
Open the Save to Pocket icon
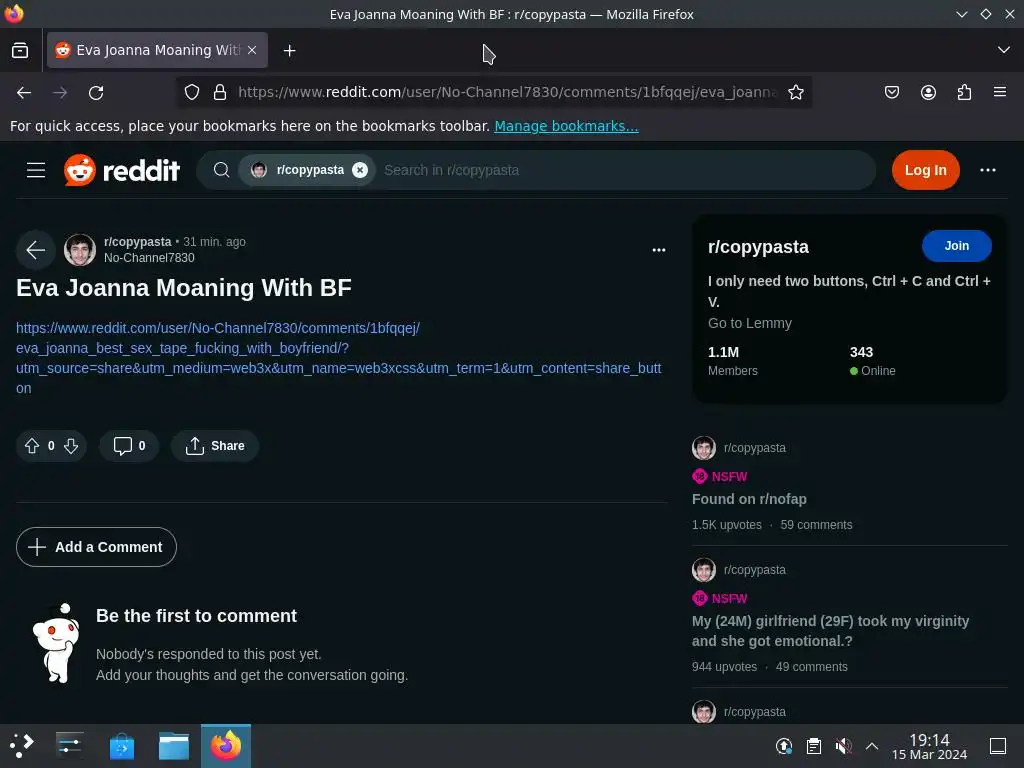(x=891, y=93)
